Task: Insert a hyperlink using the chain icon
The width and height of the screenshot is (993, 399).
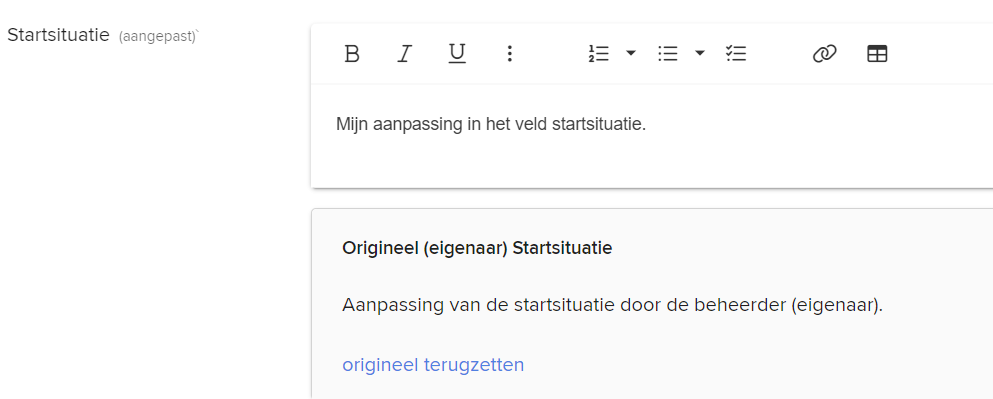Action: [x=825, y=54]
